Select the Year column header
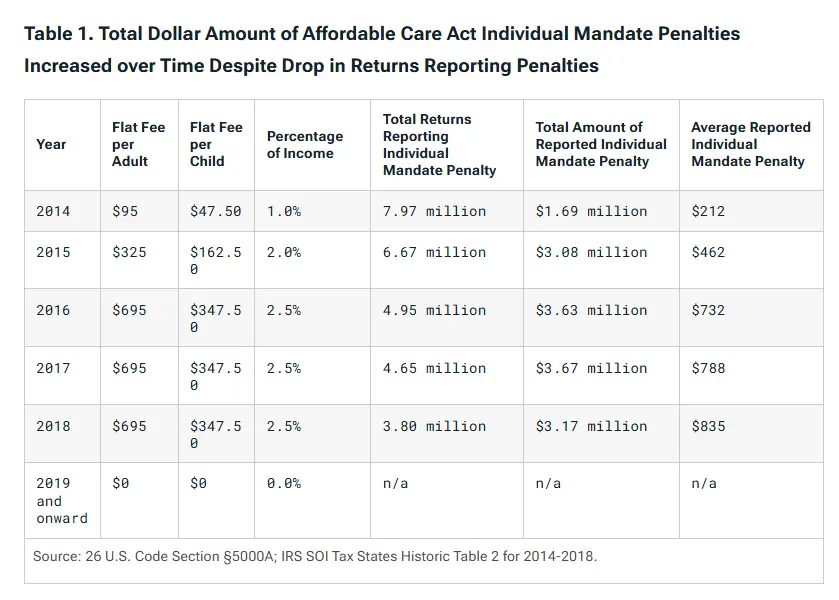Image resolution: width=839 pixels, height=600 pixels. click(51, 144)
